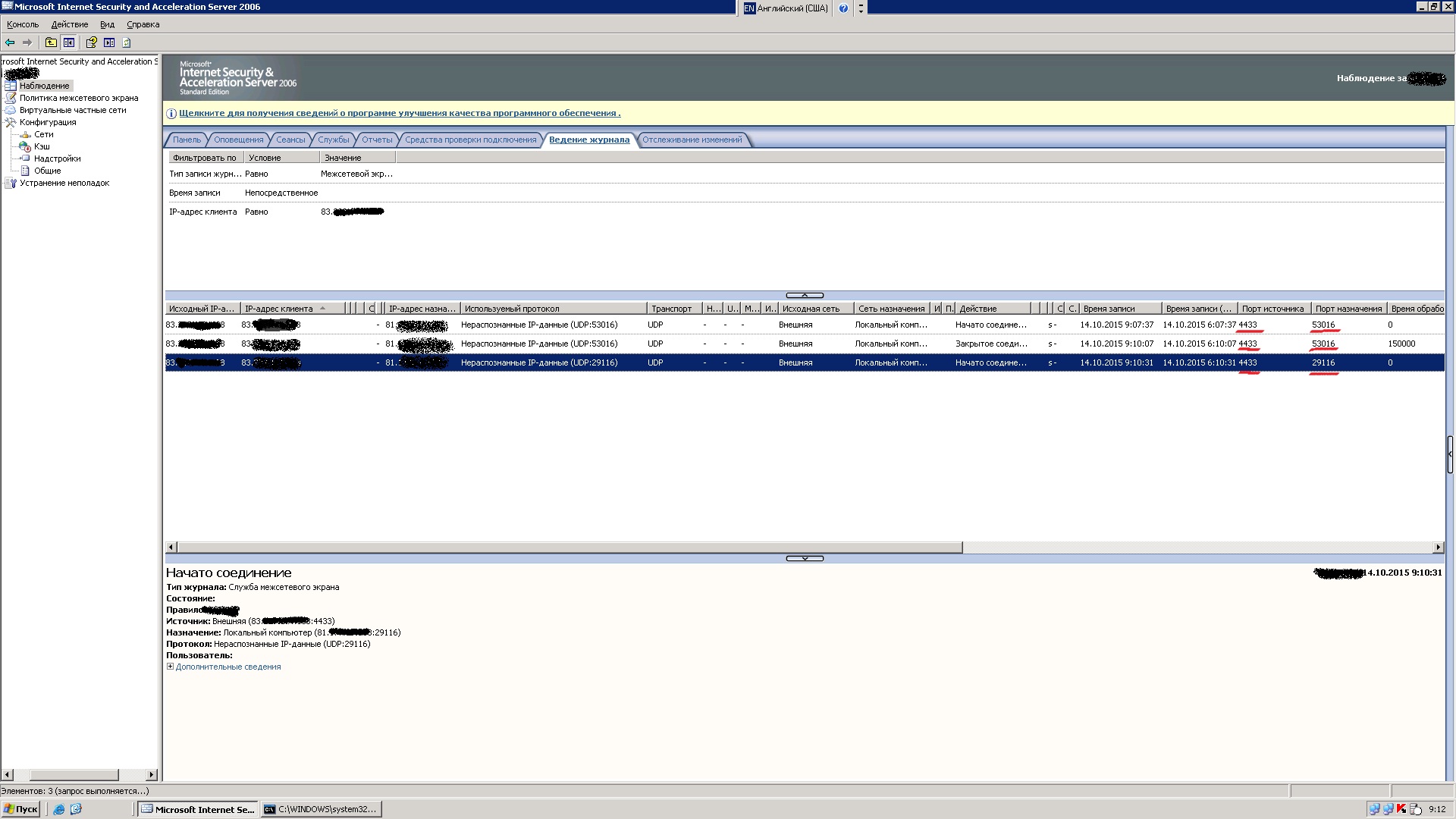Image resolution: width=1456 pixels, height=819 pixels.
Task: Collapse the filter pane with top splitter arrow
Action: (x=805, y=295)
